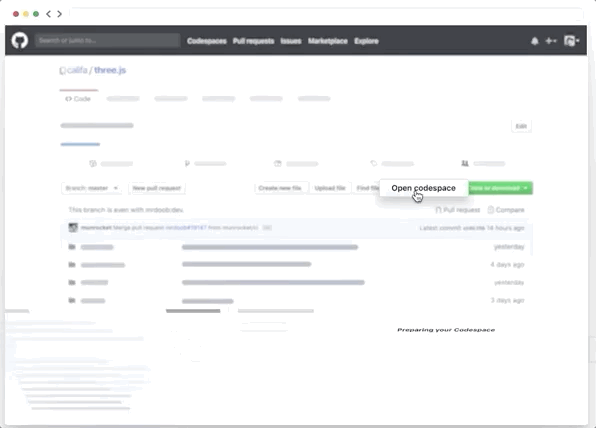Click the Compare link
This screenshot has height=428, width=596.
[x=506, y=210]
